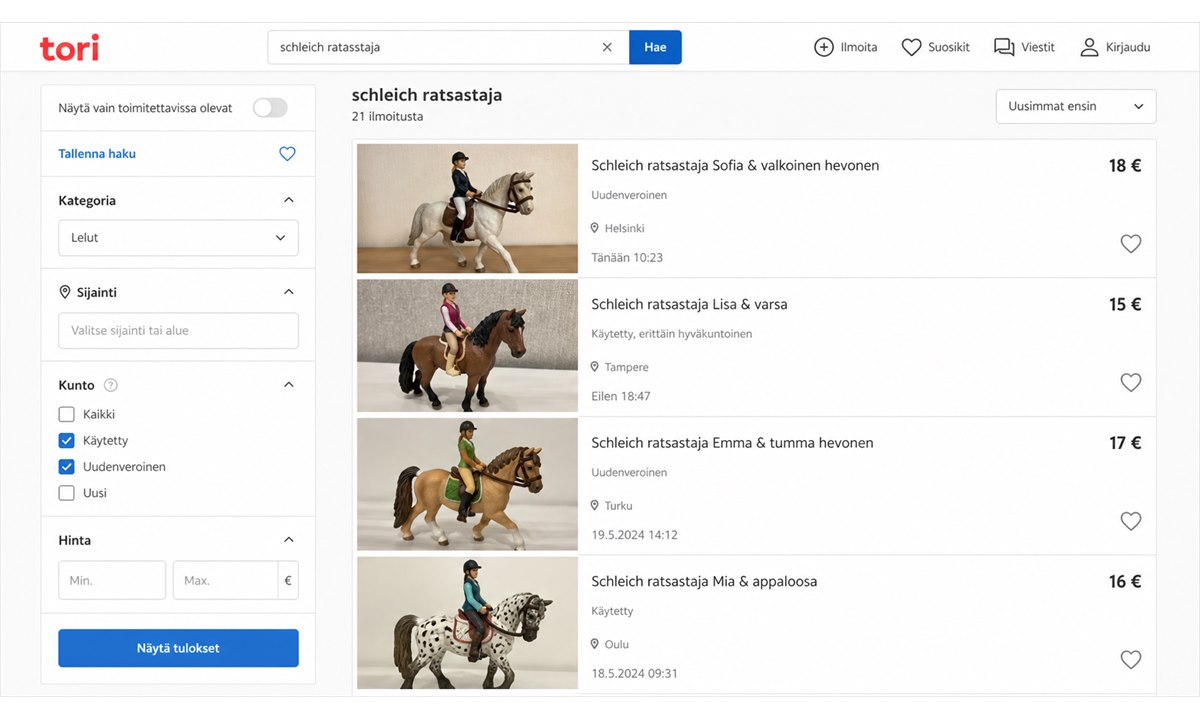Open listing Schleich ratsastaja Emma & tumma hevonen
Image resolution: width=1200 pixels, height=720 pixels.
(x=732, y=443)
